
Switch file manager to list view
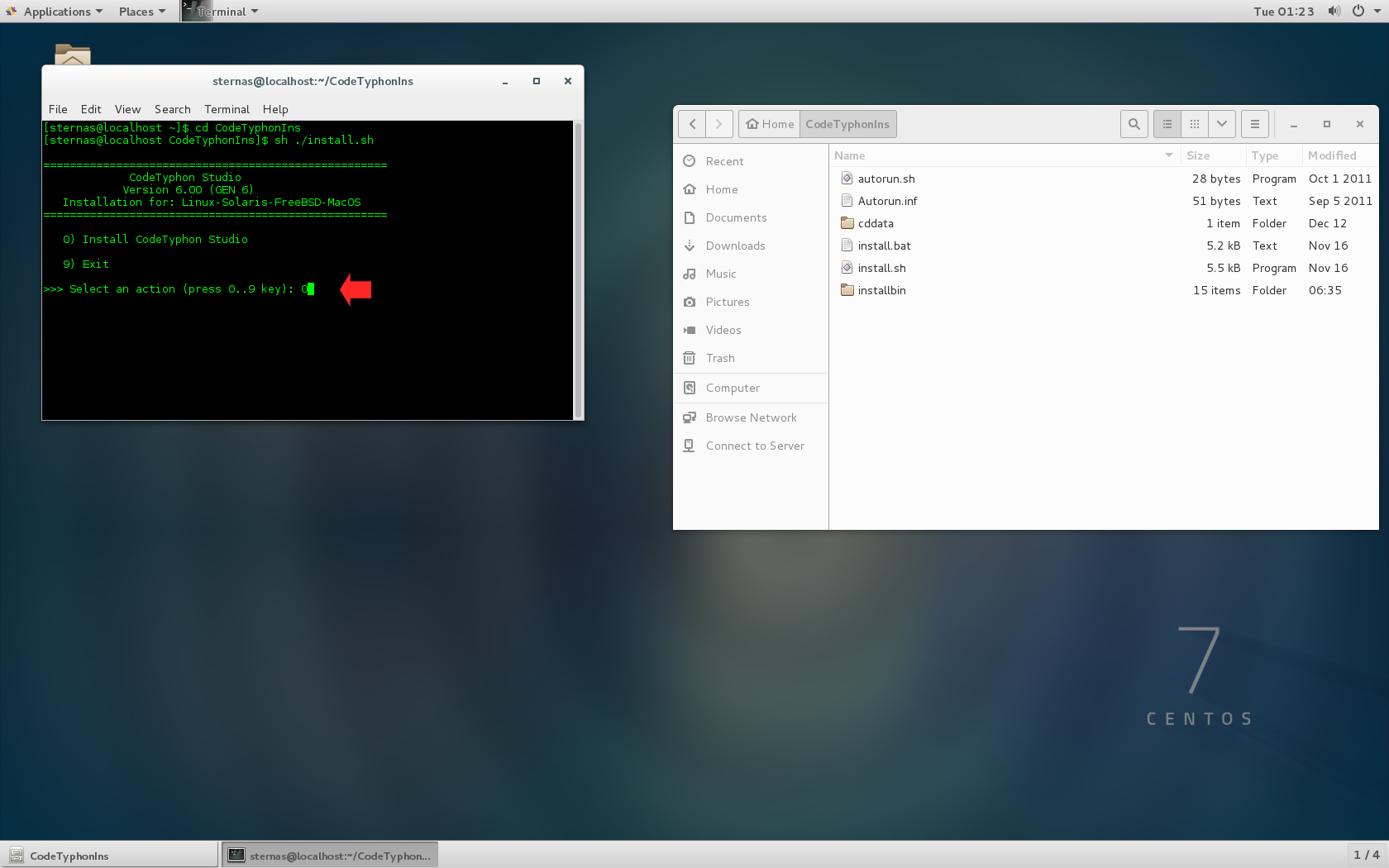point(1167,124)
